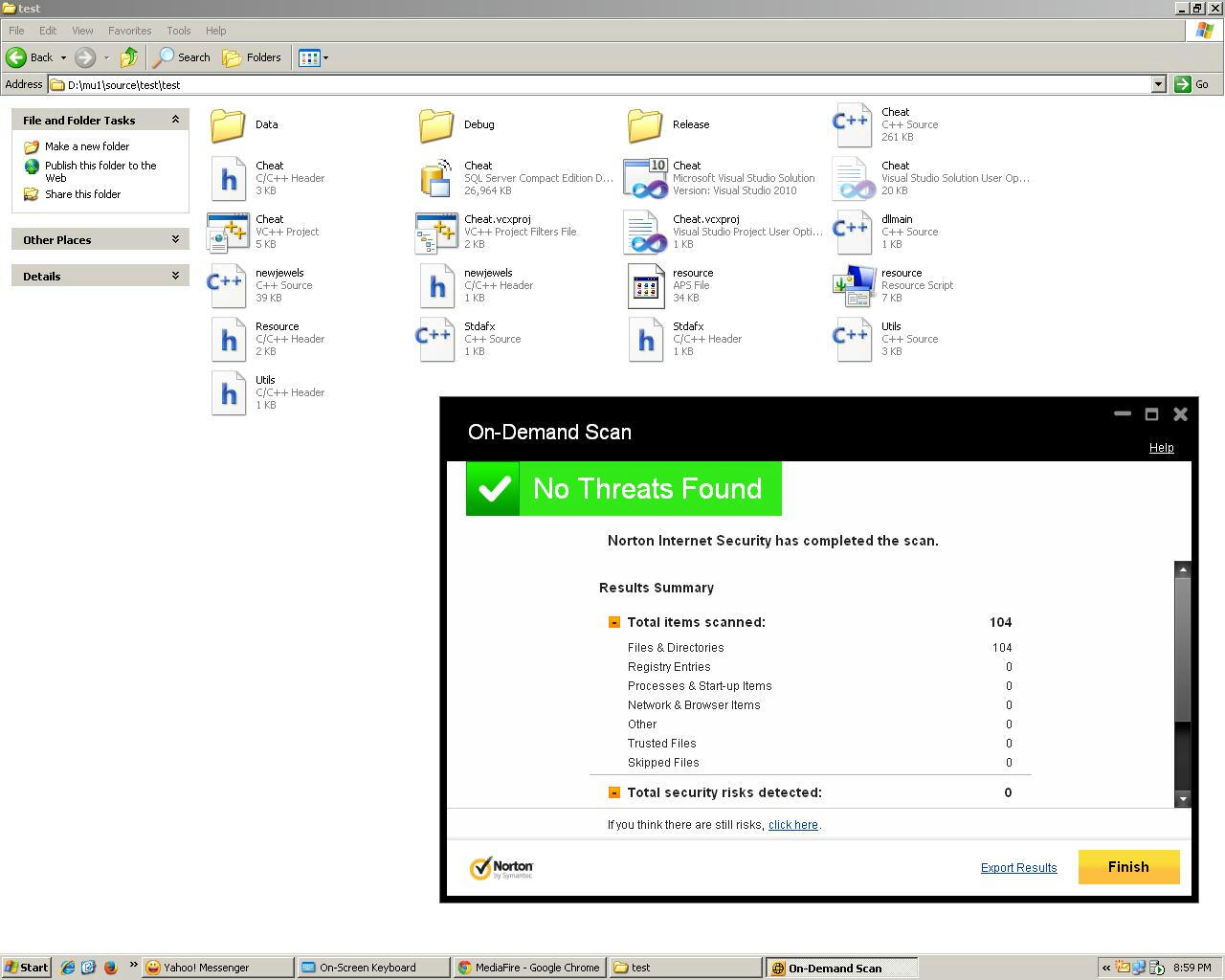
Task: Launch Firefox from Quick Launch
Action: (x=110, y=968)
